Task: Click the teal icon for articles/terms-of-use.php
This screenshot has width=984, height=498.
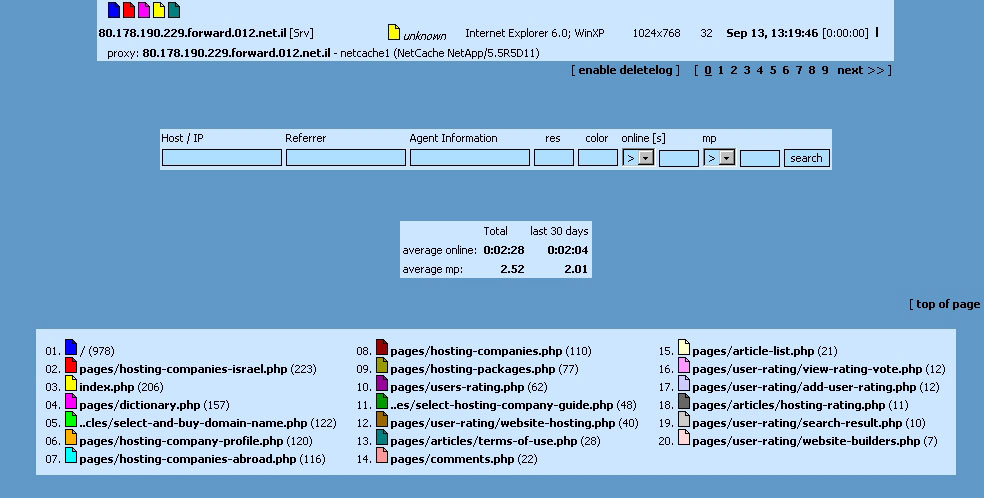Action: [382, 438]
